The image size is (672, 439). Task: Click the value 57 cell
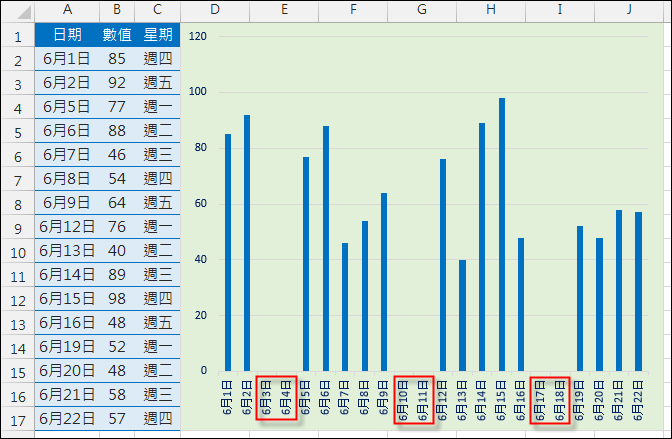[117, 419]
